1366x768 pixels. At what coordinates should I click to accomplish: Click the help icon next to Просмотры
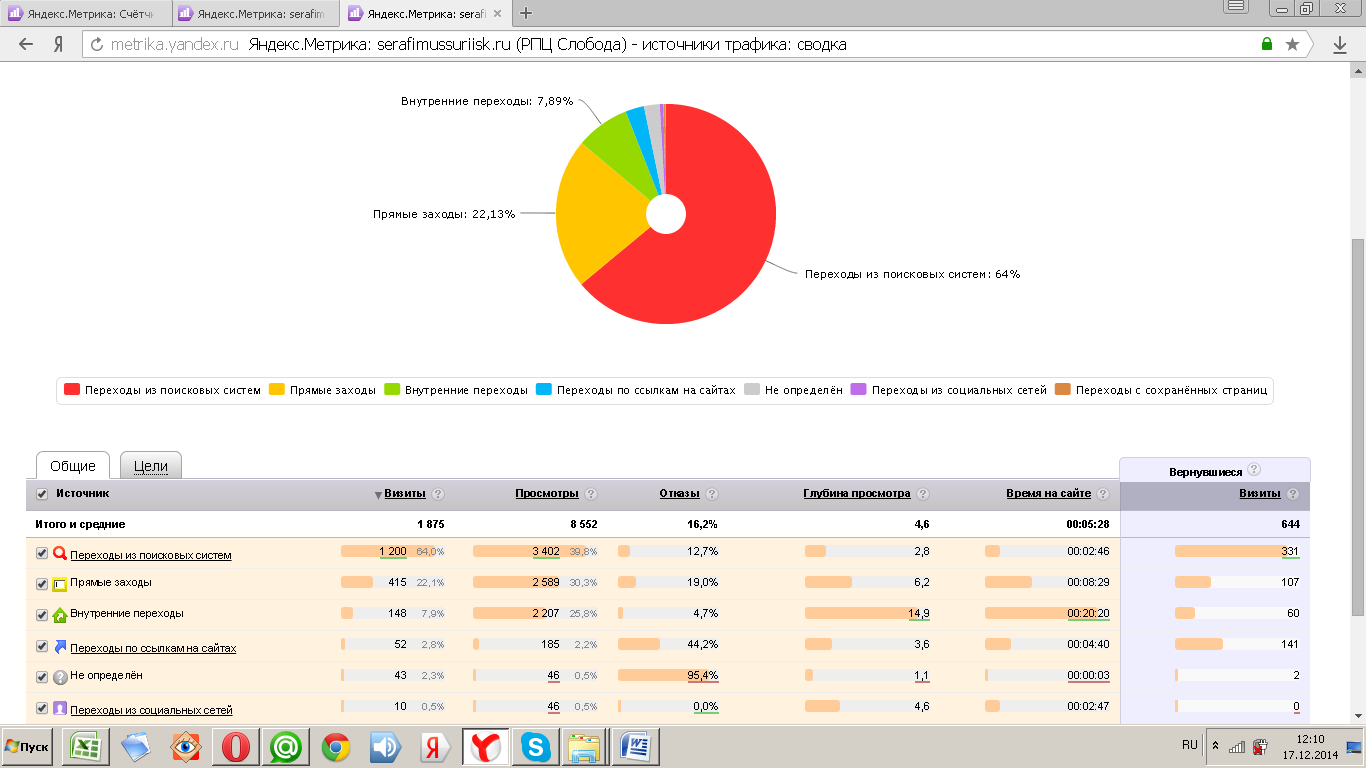click(591, 494)
